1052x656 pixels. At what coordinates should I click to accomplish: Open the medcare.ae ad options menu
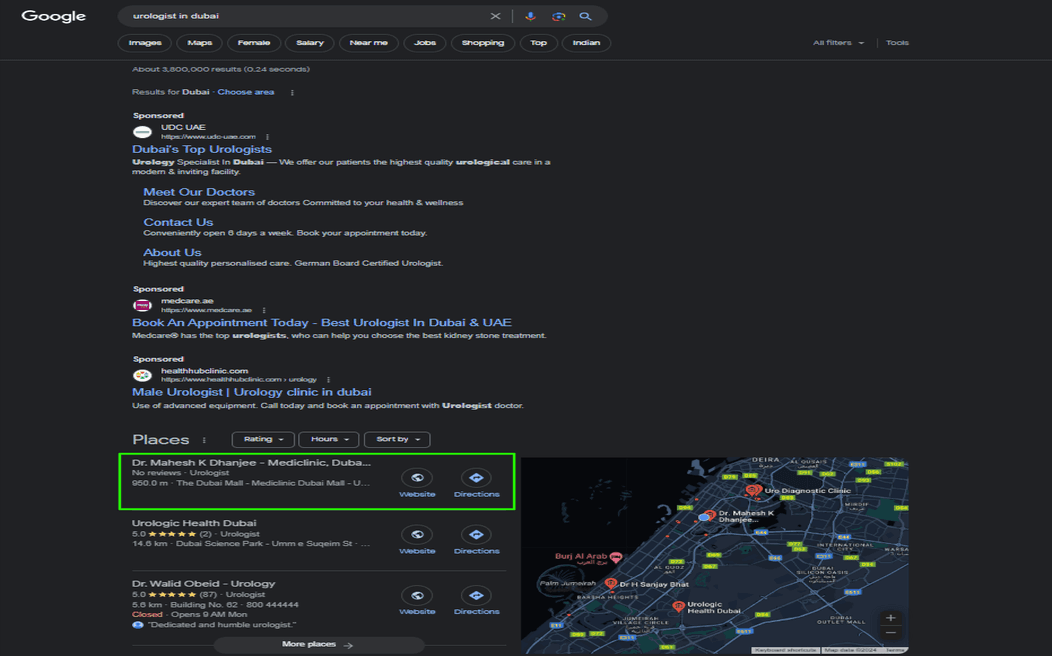pos(264,311)
